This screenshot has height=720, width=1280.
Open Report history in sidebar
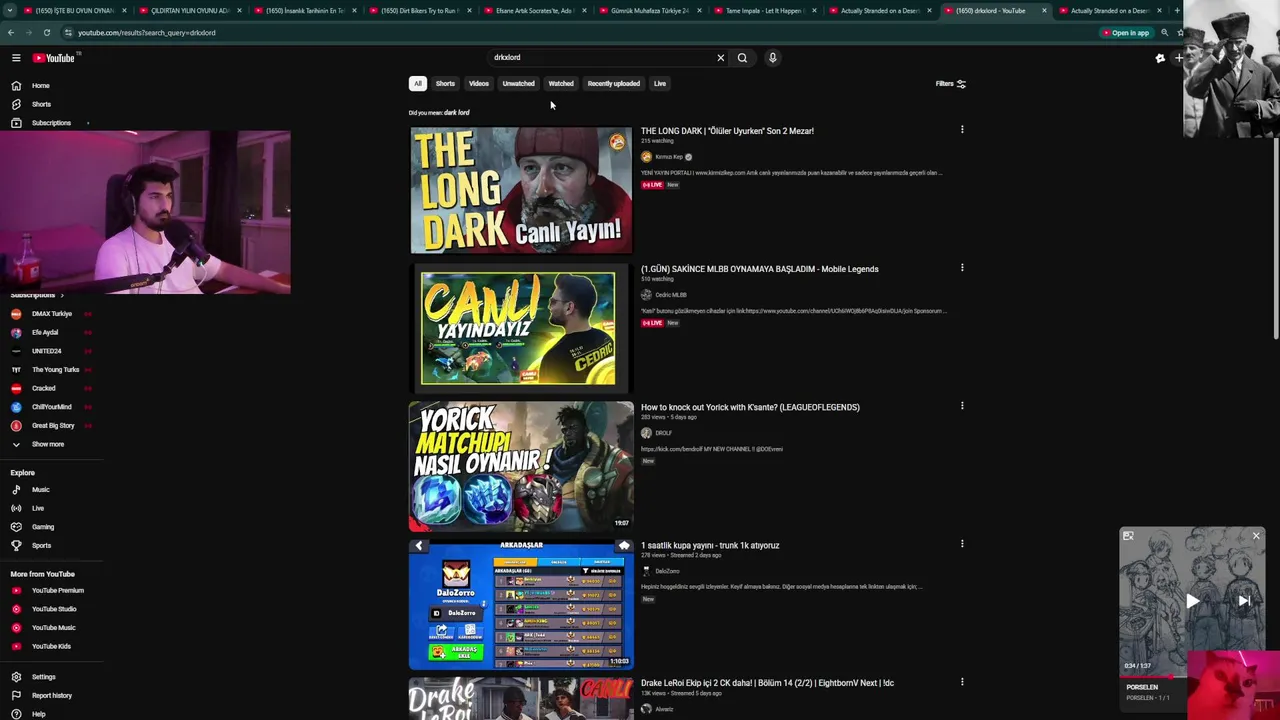coord(51,696)
